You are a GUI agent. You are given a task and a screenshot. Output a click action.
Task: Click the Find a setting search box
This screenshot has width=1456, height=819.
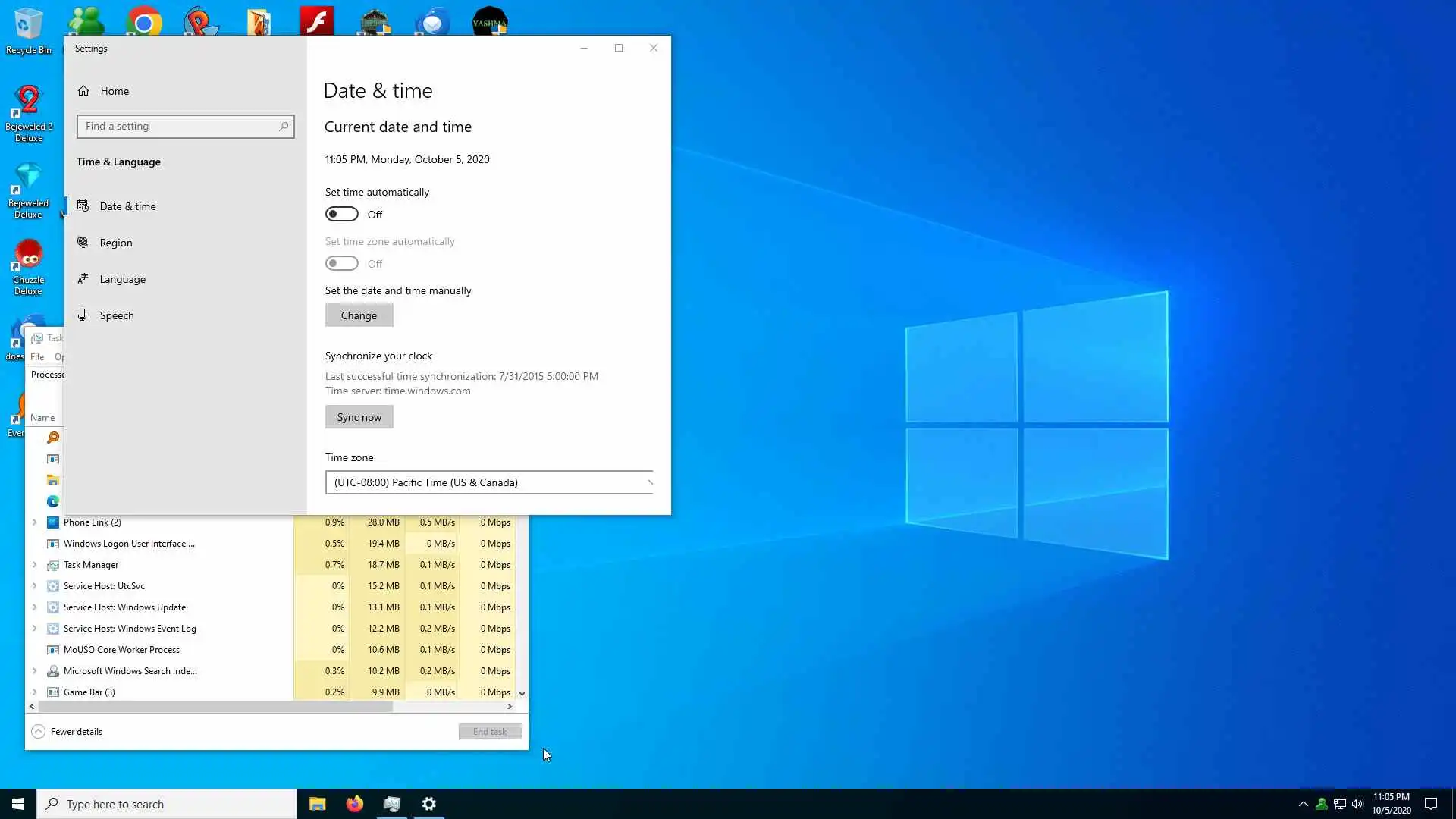(x=182, y=127)
